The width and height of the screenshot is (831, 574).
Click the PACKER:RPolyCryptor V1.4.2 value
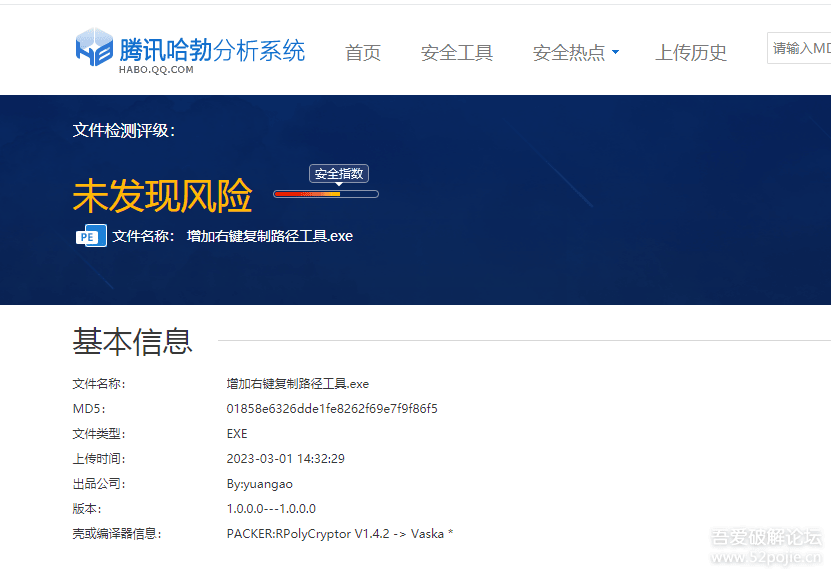click(x=340, y=534)
